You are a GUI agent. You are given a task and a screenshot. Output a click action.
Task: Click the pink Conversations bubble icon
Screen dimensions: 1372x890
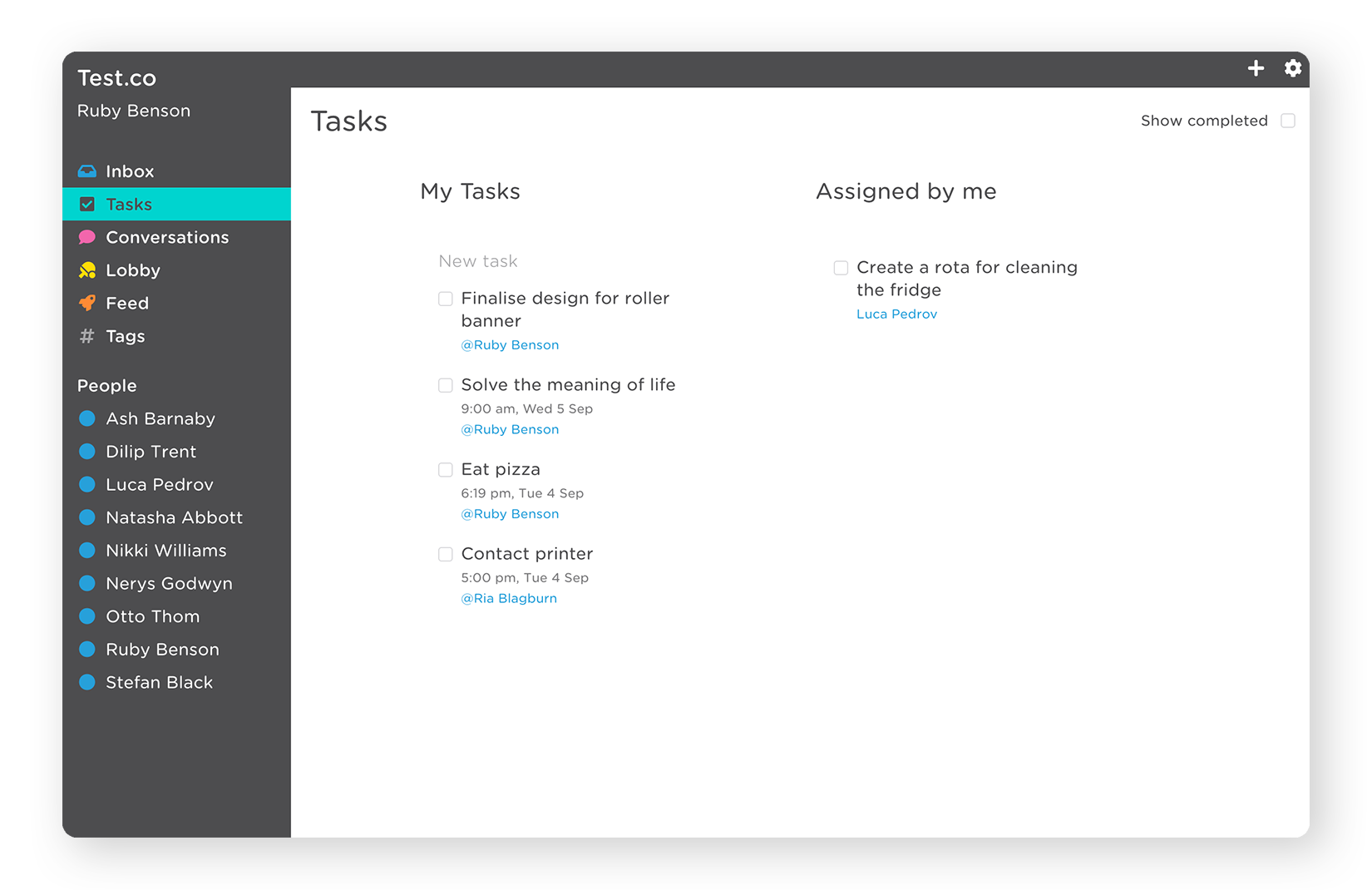click(x=86, y=237)
